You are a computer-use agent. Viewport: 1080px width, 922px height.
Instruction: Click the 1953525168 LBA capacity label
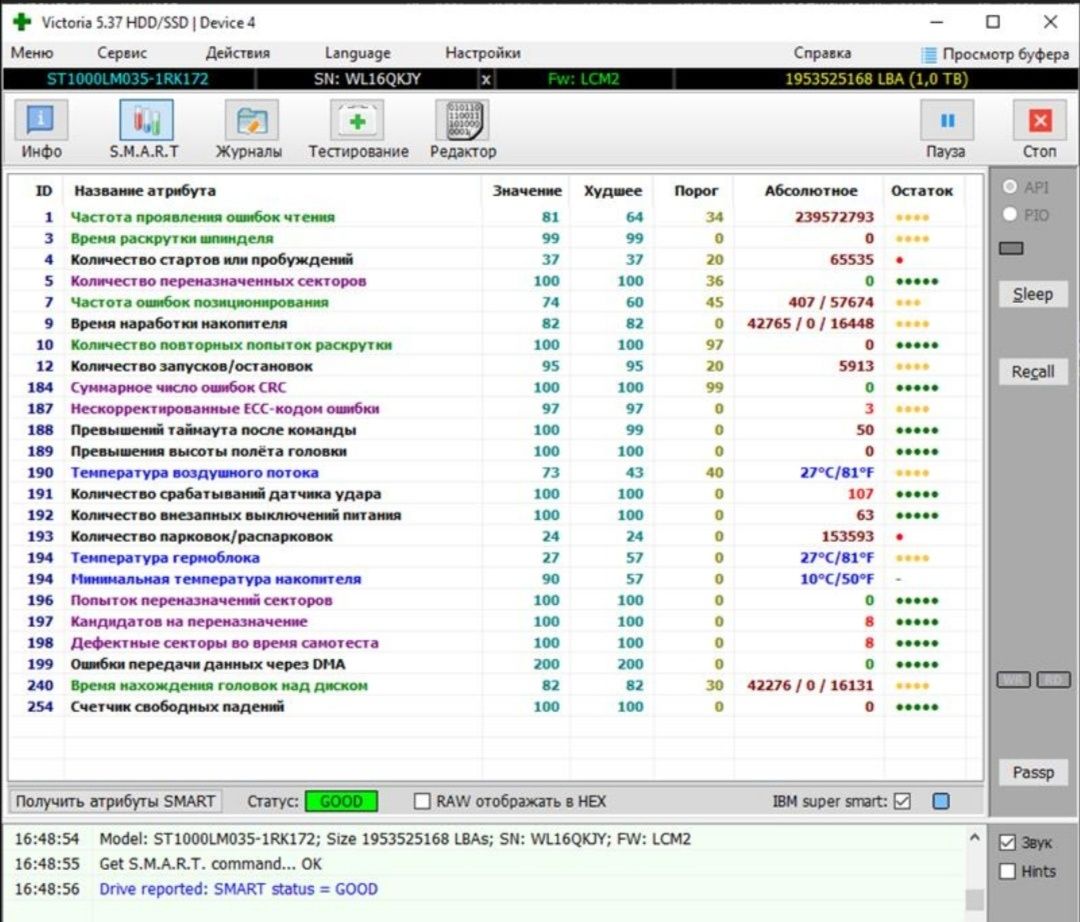pos(876,79)
